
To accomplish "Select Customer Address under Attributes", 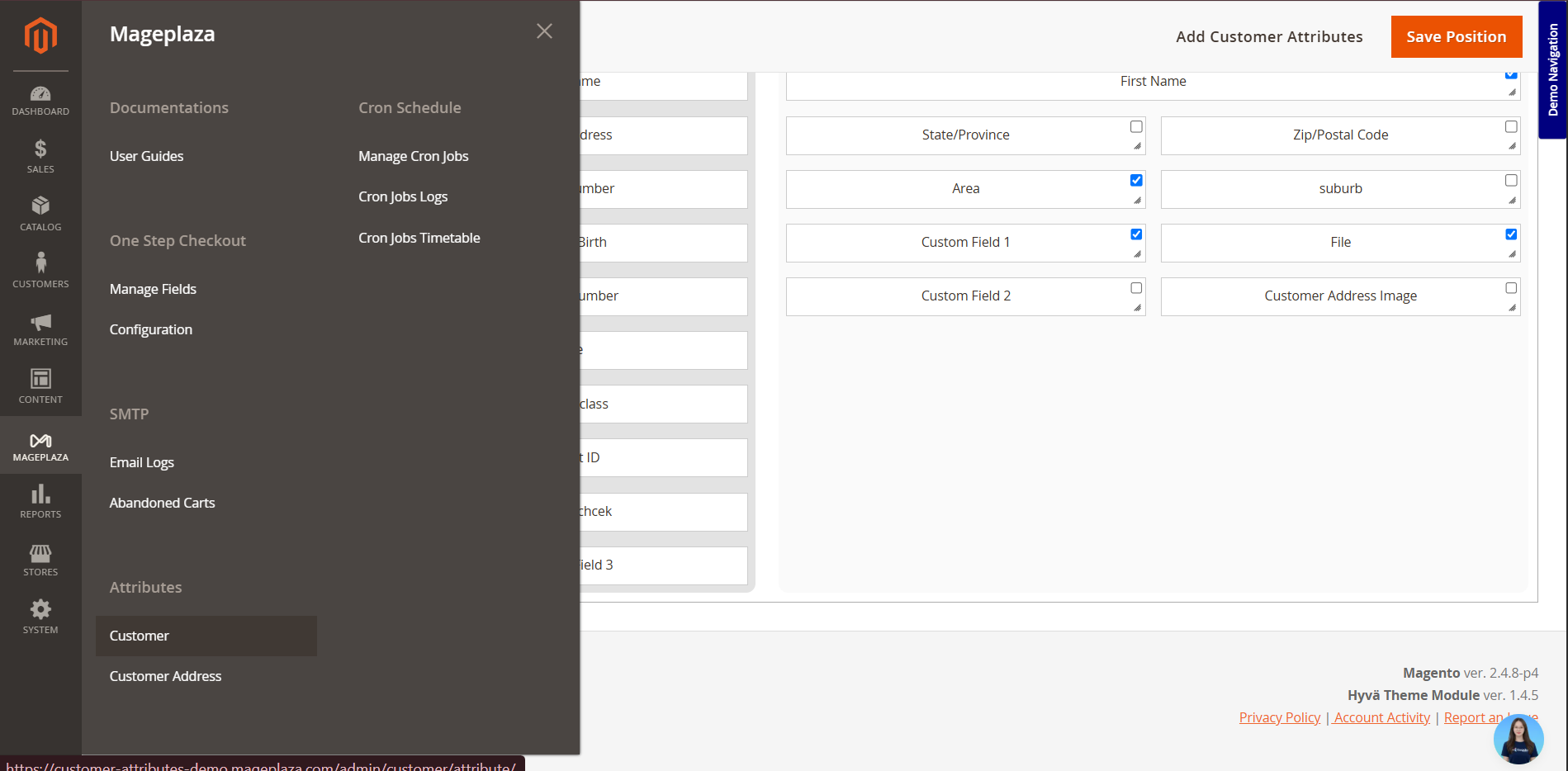I will tap(165, 676).
